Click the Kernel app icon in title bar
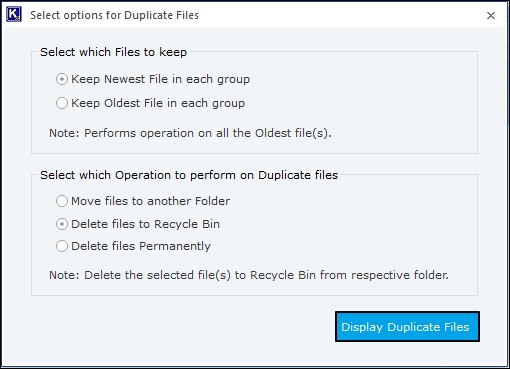Screen dimensions: 510x369 click(x=14, y=14)
